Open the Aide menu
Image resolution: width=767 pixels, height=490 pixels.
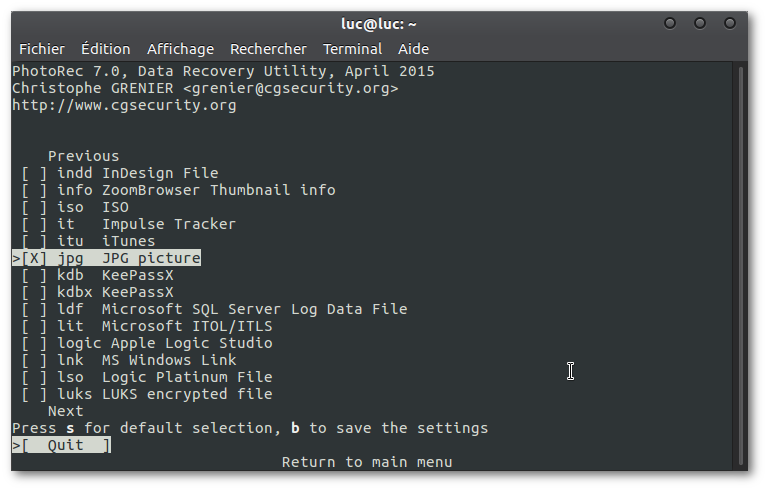point(413,49)
